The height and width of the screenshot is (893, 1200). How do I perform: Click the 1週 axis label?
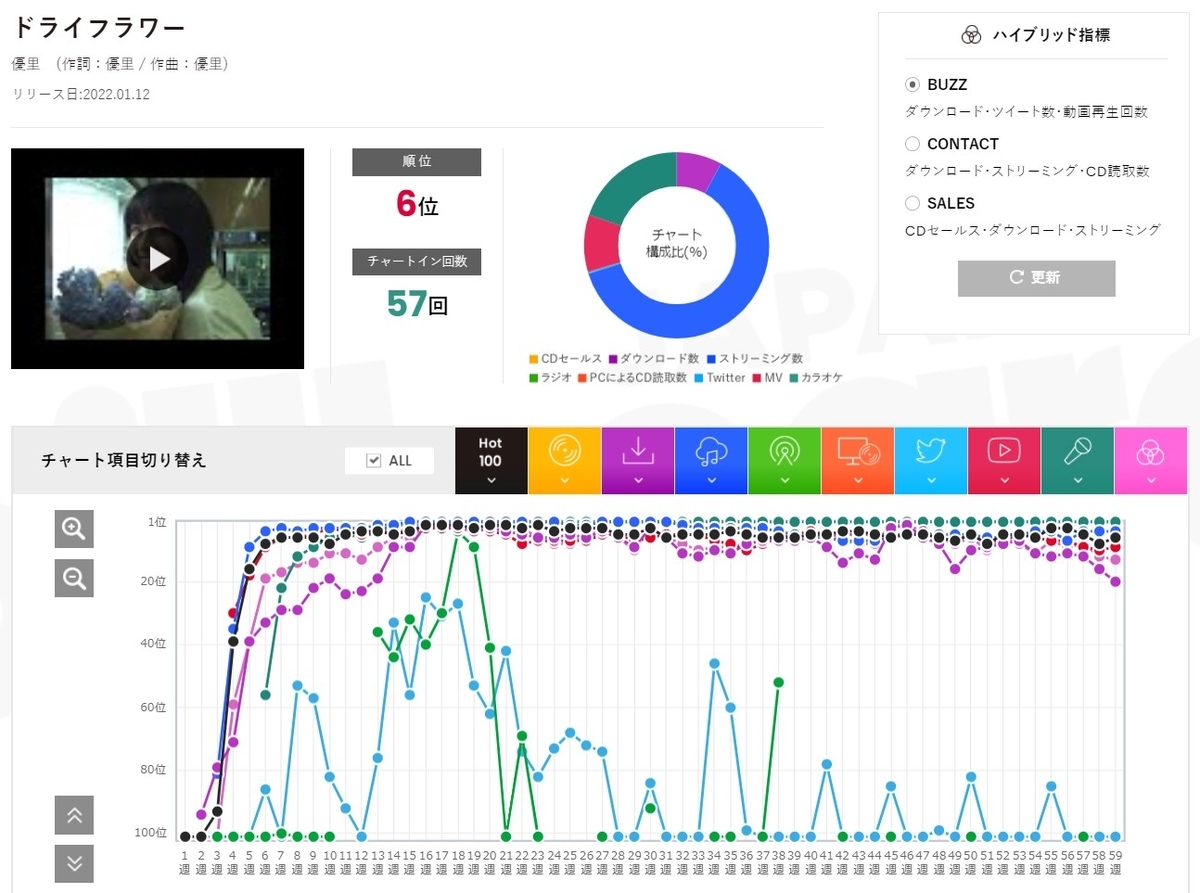(184, 863)
